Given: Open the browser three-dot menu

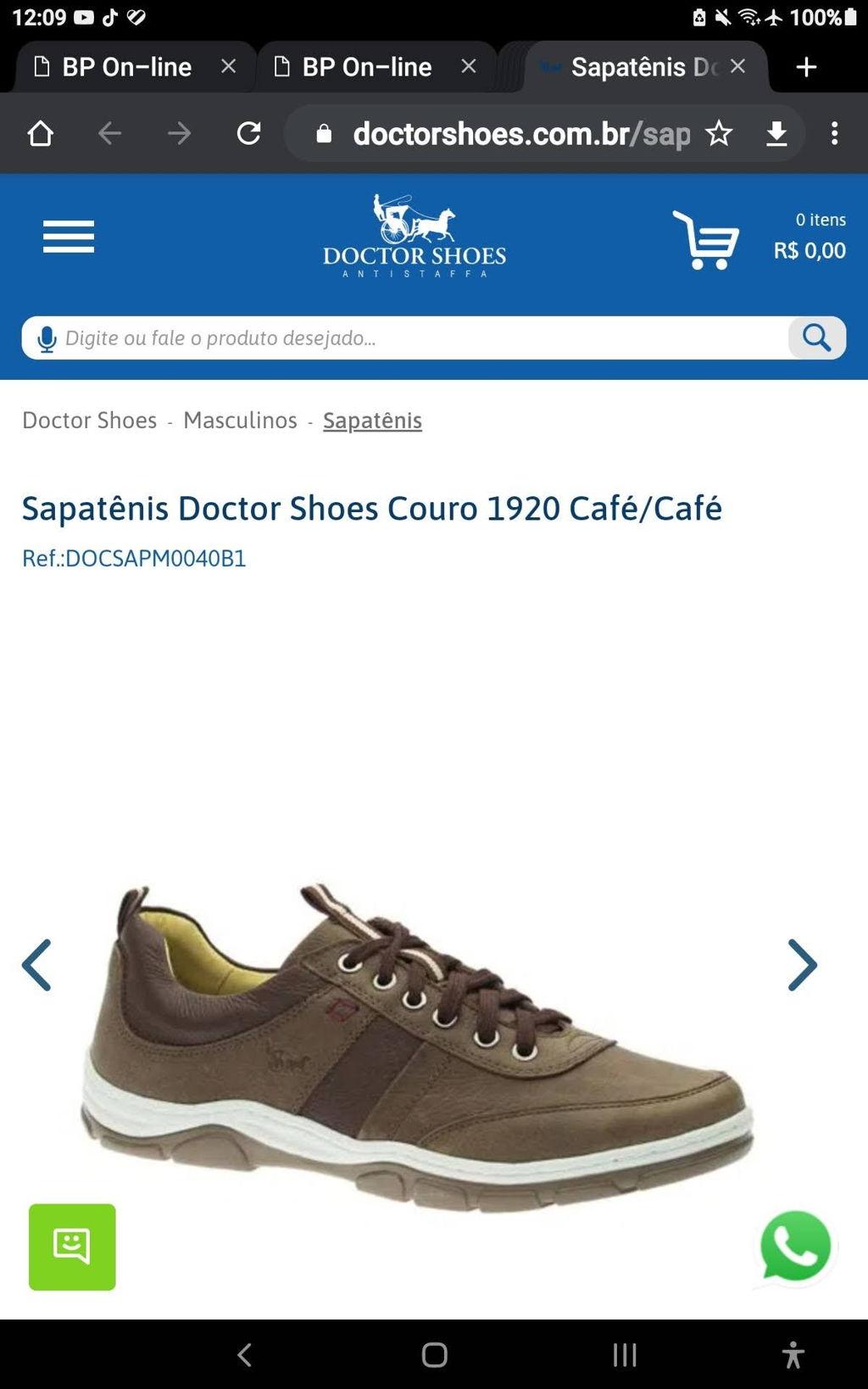Looking at the screenshot, I should coord(835,133).
